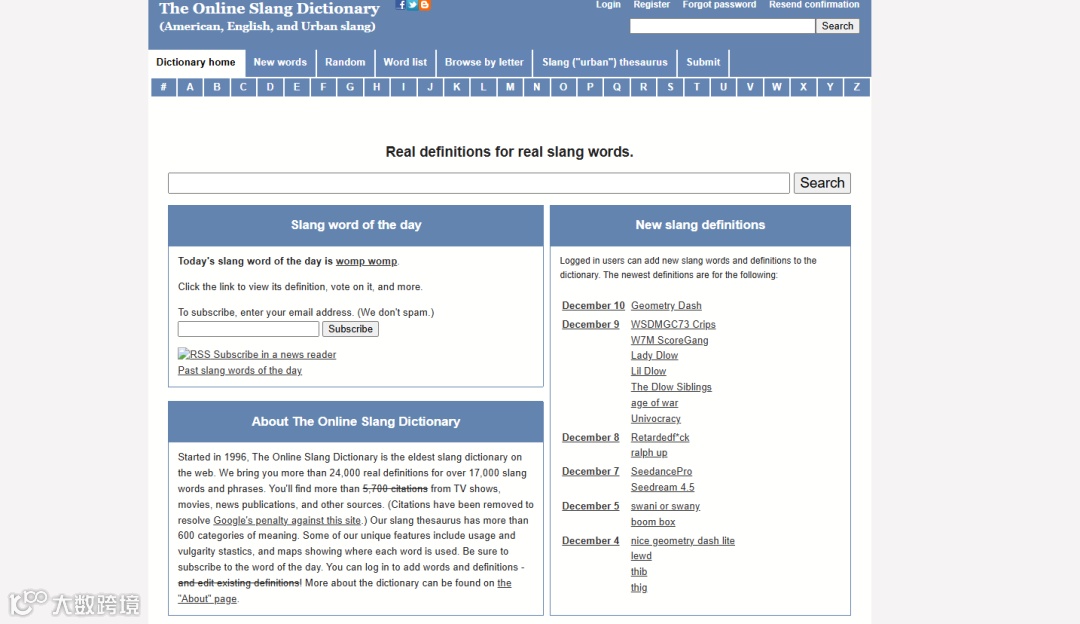
Task: Open the December 10 date link
Action: (x=593, y=305)
